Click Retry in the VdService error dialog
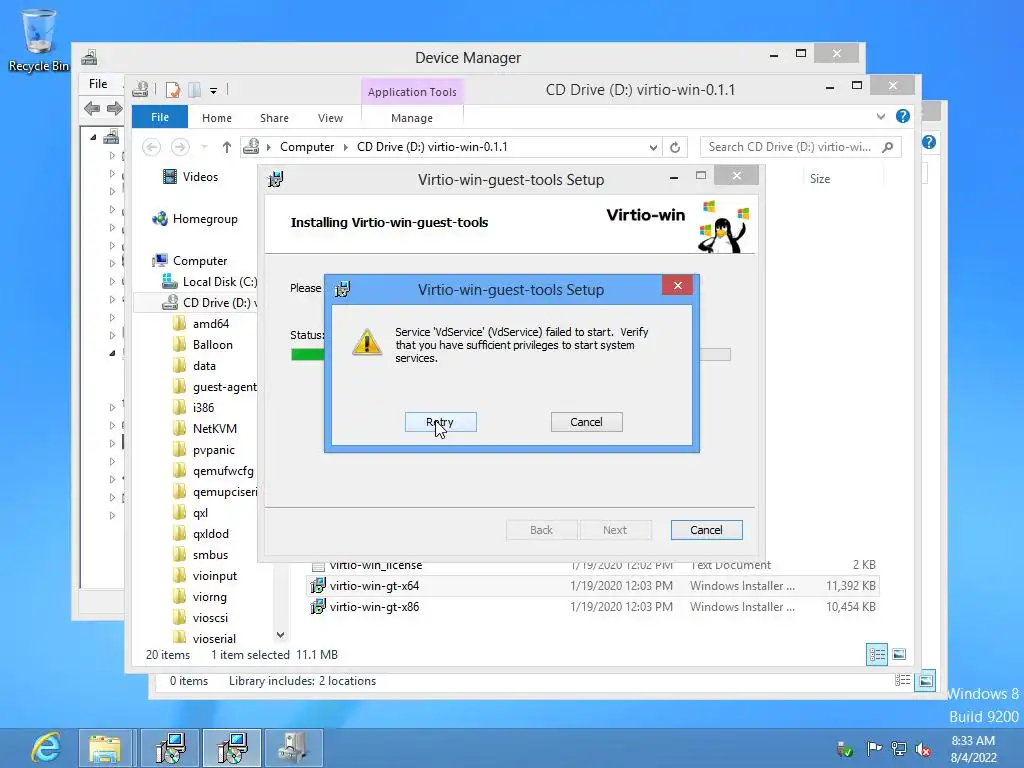The width and height of the screenshot is (1024, 768). coord(441,422)
